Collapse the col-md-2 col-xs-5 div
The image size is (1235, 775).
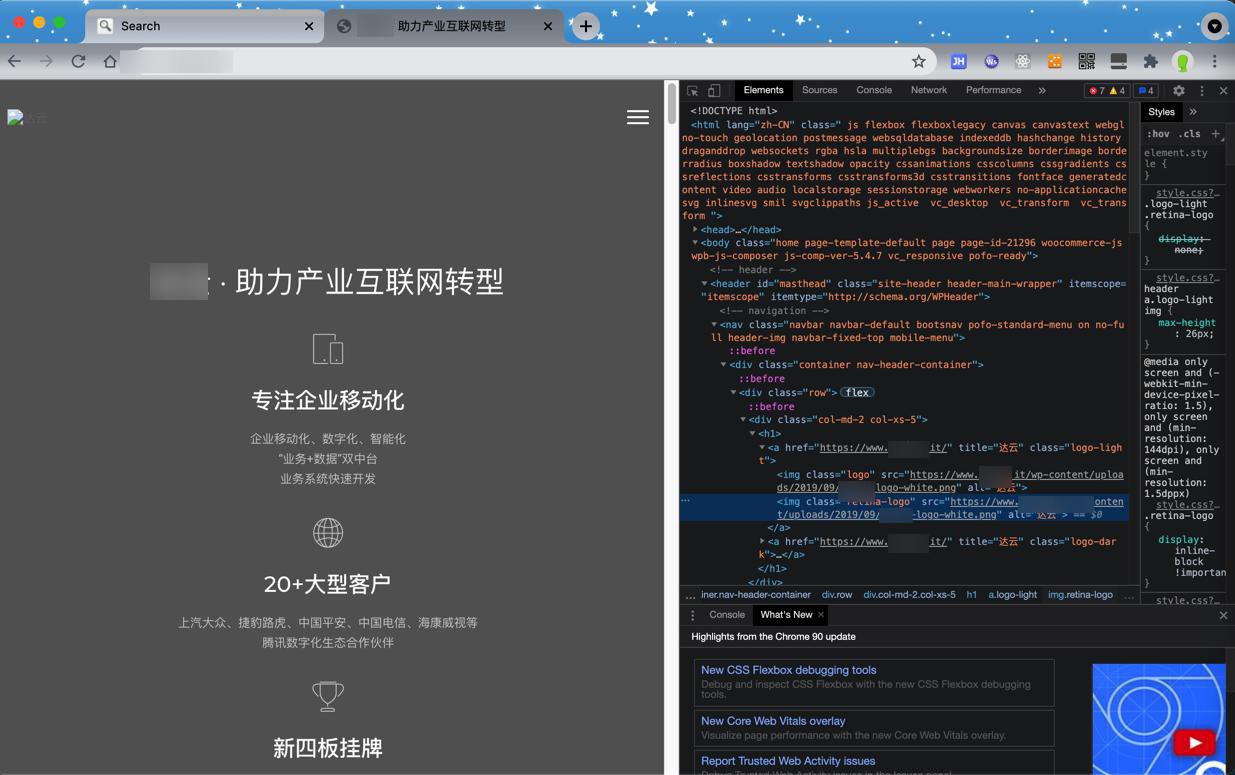[743, 420]
